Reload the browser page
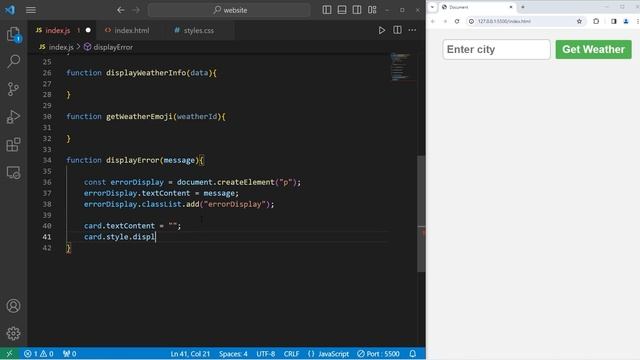This screenshot has width=640, height=360. click(x=457, y=21)
